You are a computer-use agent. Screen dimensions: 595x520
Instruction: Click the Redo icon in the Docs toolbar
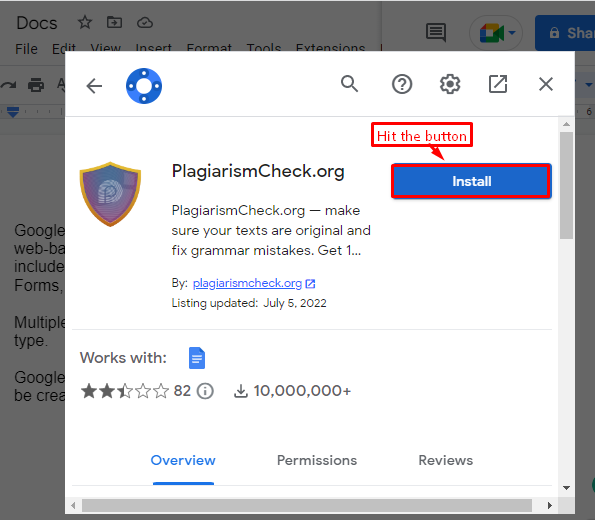point(8,85)
